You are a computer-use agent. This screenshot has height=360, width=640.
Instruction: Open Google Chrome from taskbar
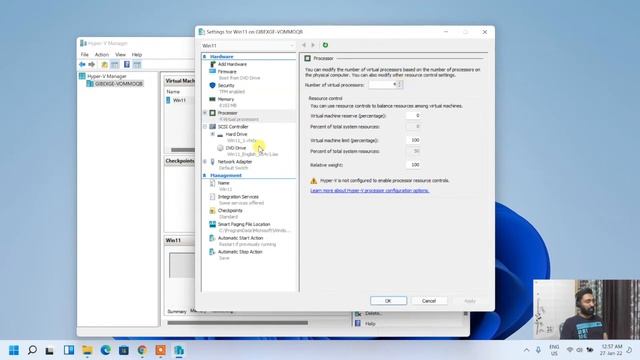pyautogui.click(x=142, y=350)
